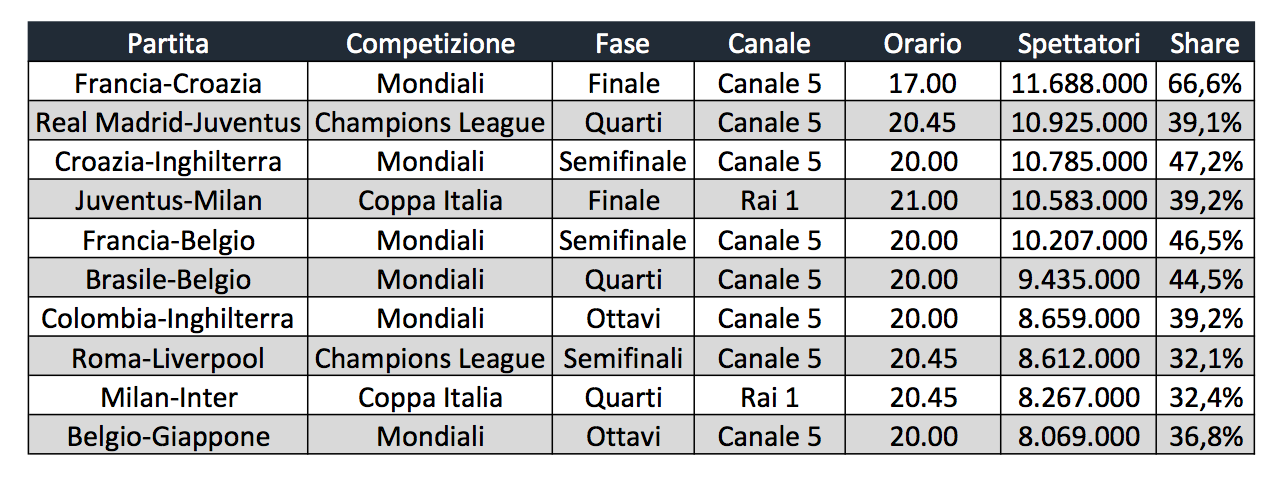Screen dimensions: 1282x477
Task: Click the 66,6% share value
Action: [x=1204, y=83]
